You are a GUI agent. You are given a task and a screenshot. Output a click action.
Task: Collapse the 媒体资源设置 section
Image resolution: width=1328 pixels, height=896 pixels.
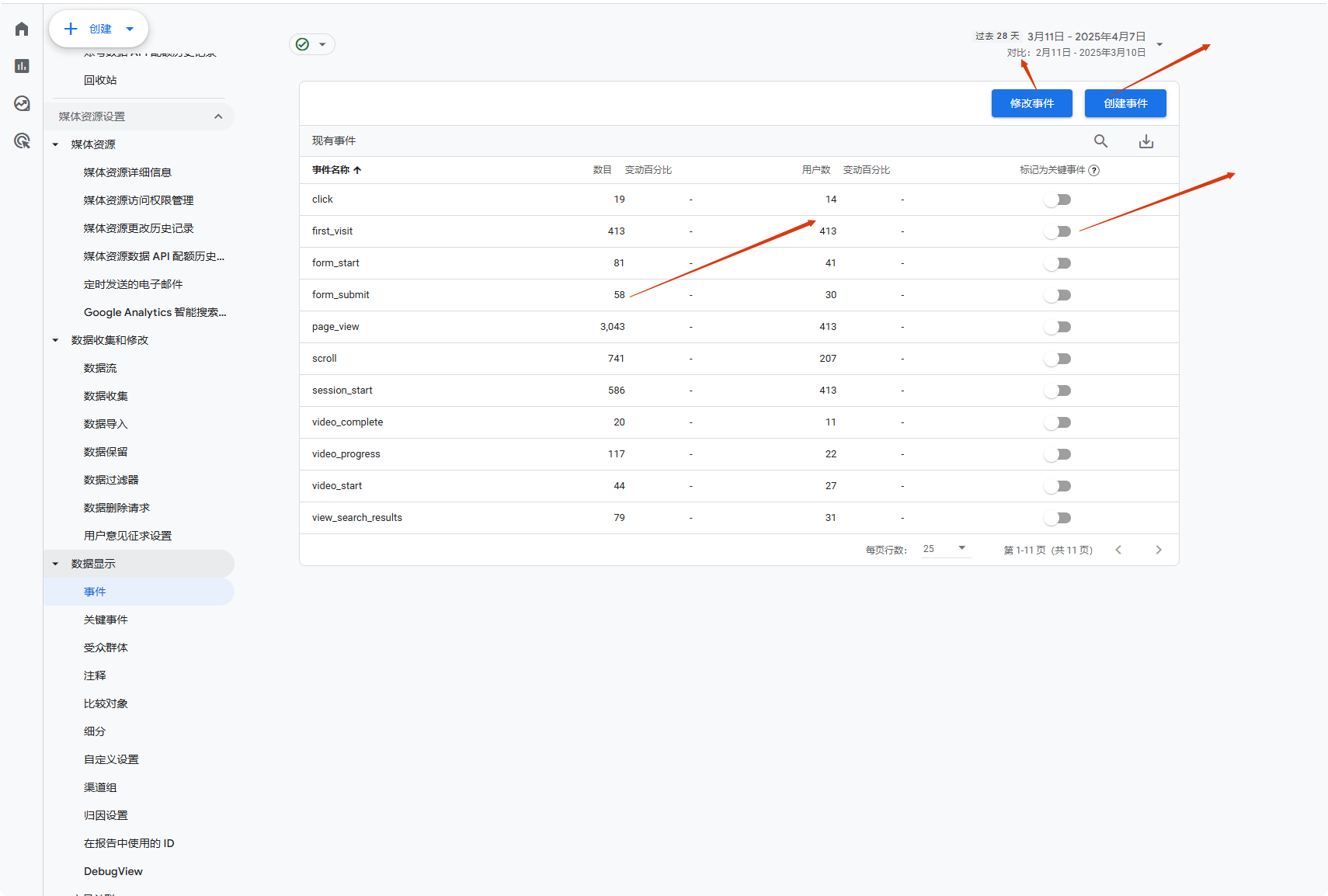218,116
